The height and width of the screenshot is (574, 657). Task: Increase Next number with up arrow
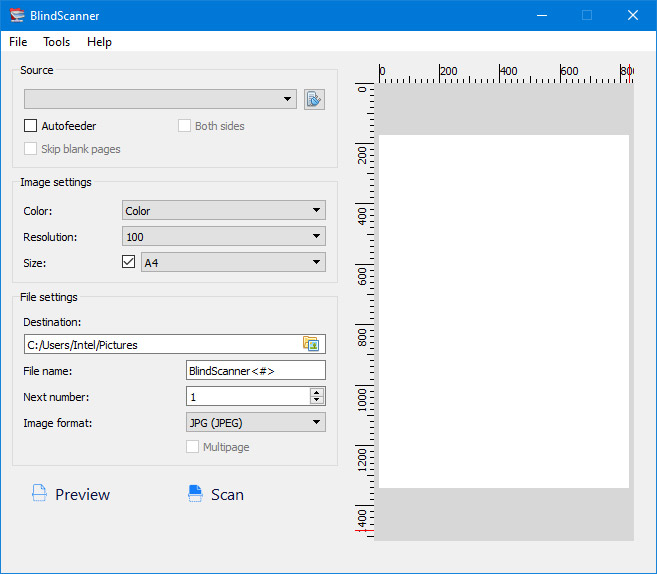click(317, 392)
